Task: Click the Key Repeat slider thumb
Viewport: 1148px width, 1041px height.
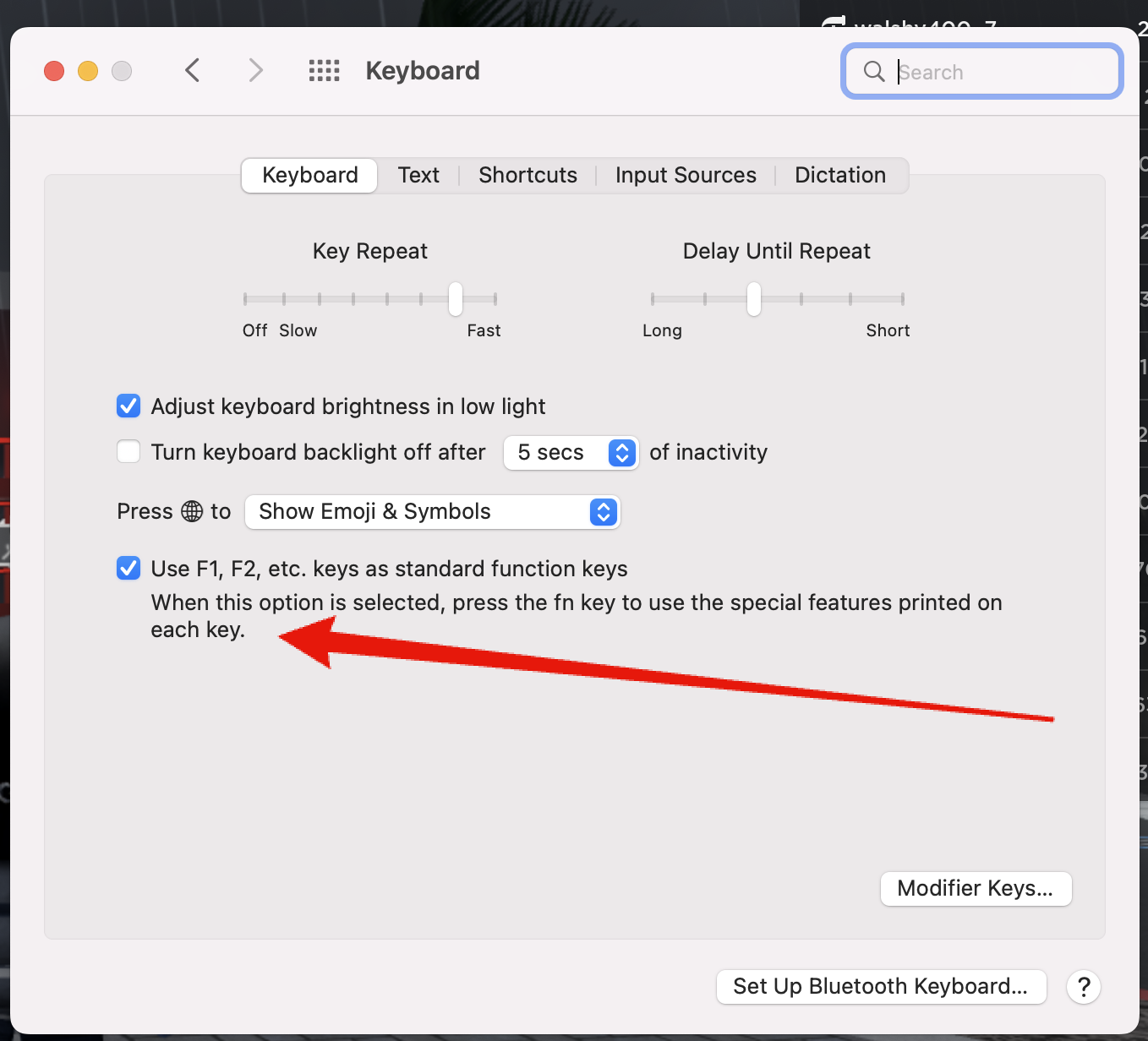Action: (x=456, y=299)
